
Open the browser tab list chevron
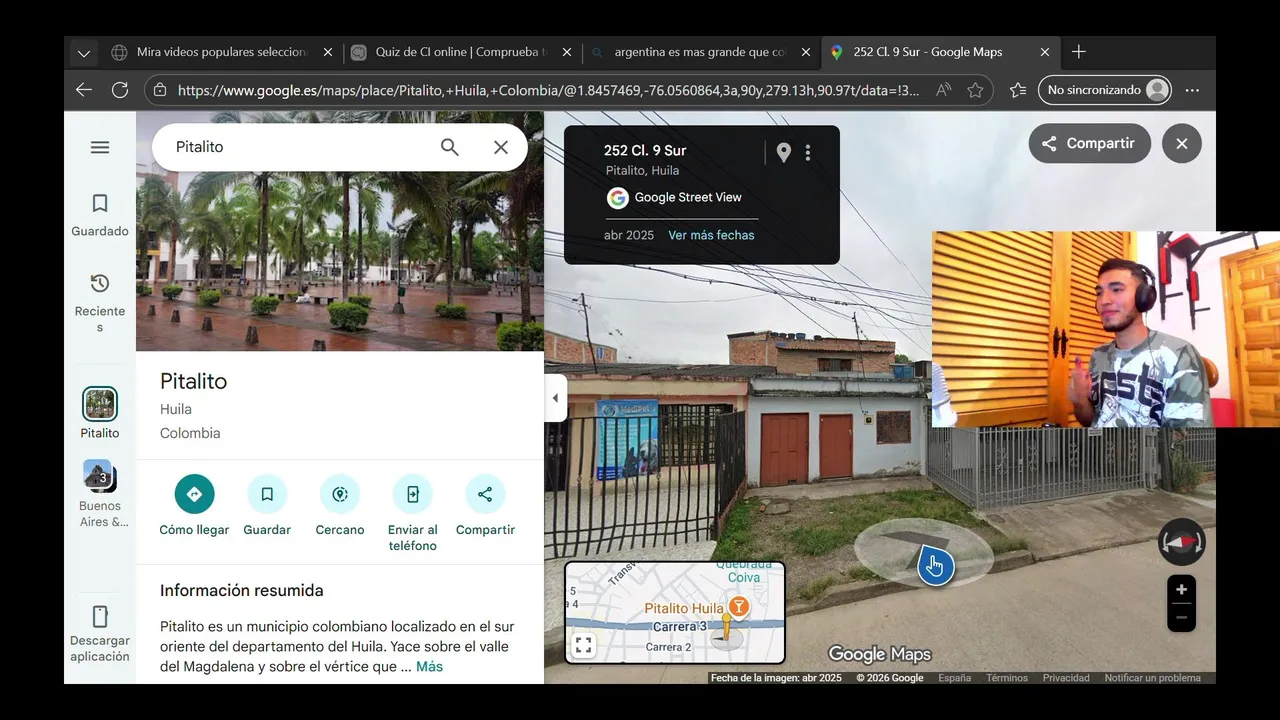84,53
